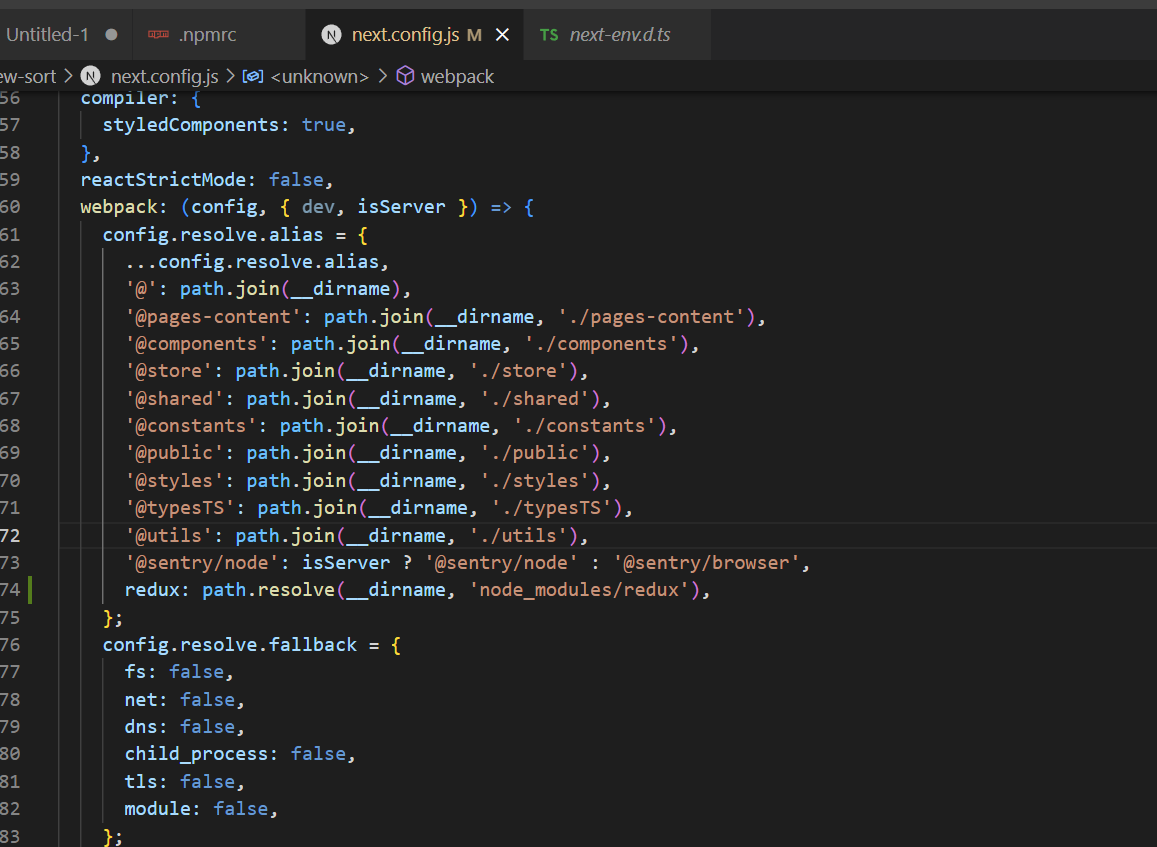The width and height of the screenshot is (1157, 847).
Task: Close the next.config.js tab
Action: (x=502, y=33)
